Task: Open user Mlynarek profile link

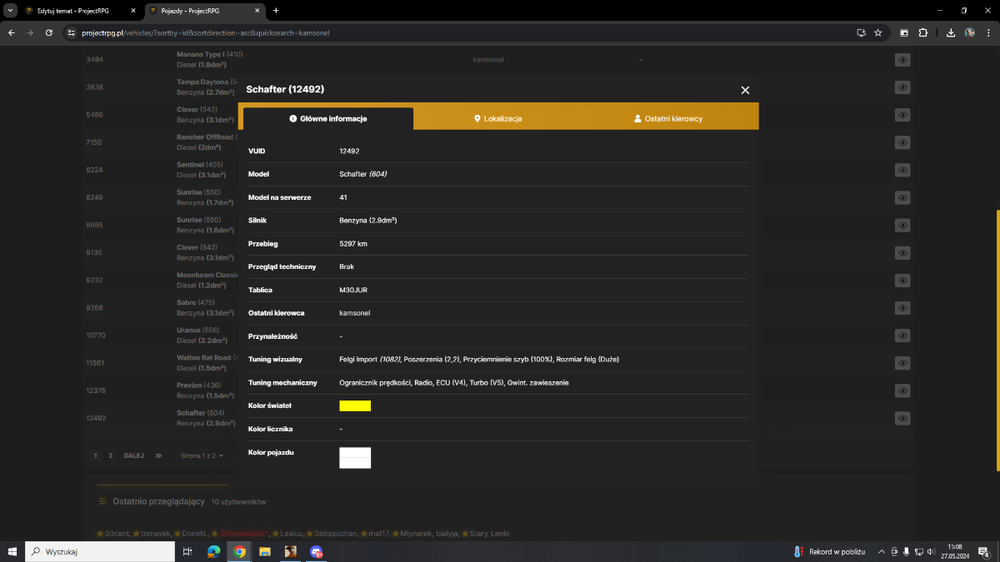Action: pyautogui.click(x=416, y=533)
